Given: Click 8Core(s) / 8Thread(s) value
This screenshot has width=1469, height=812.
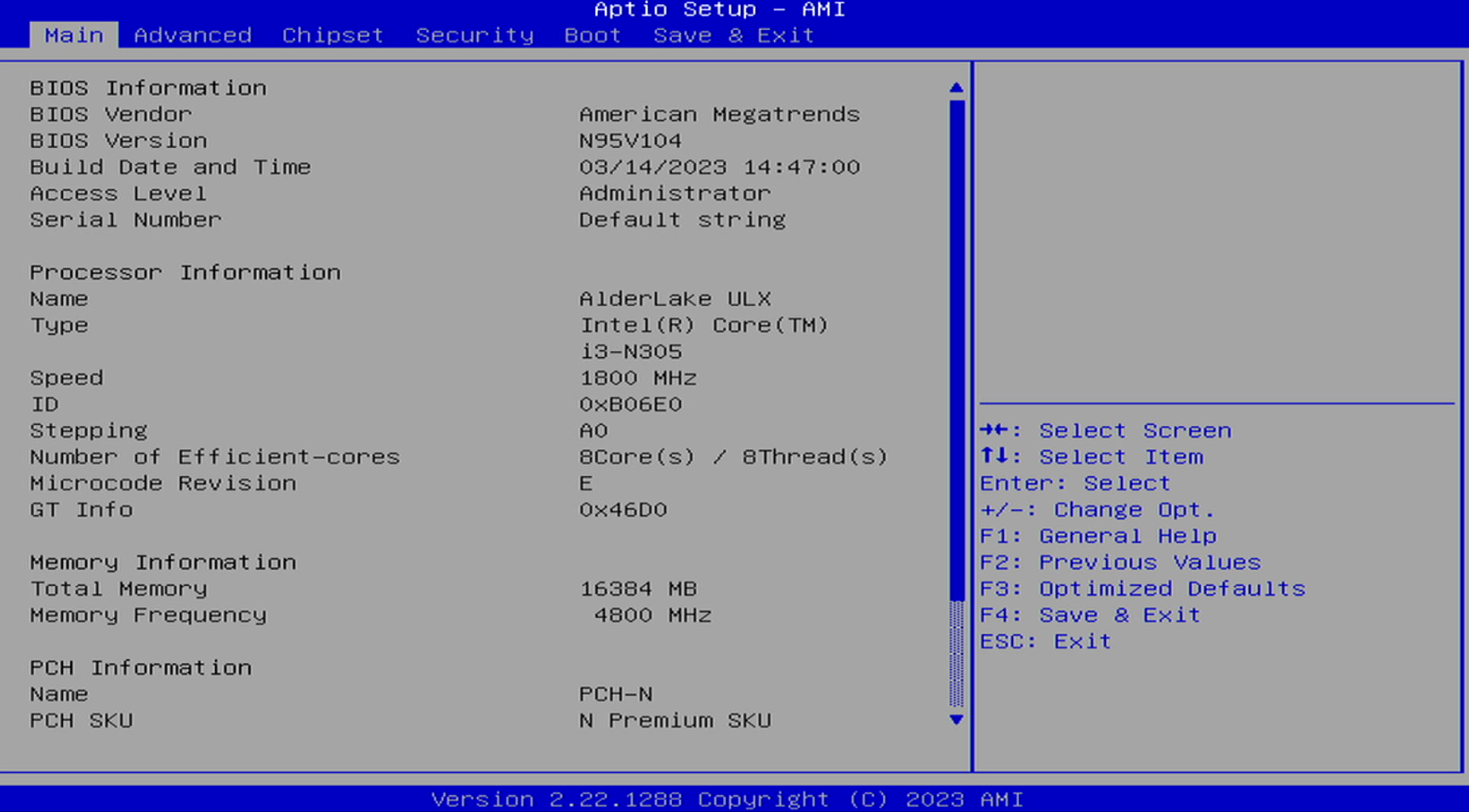Looking at the screenshot, I should (x=733, y=457).
